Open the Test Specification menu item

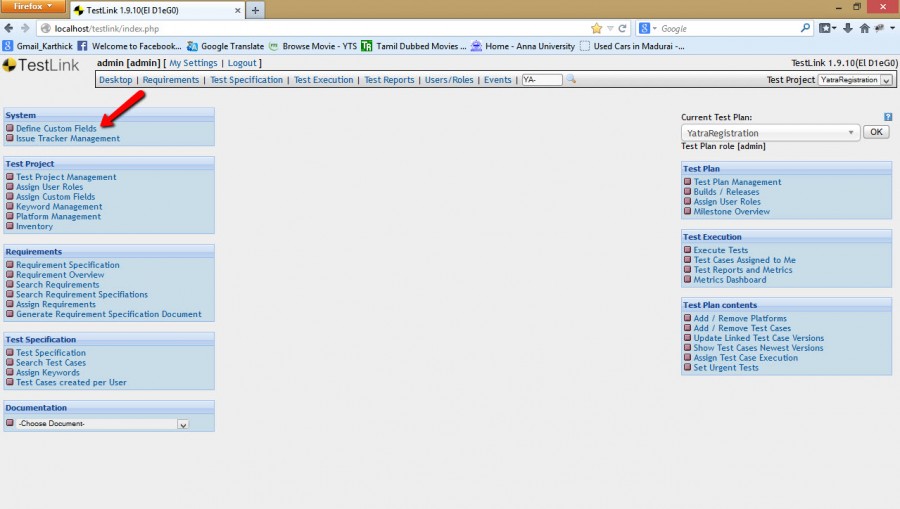(x=246, y=80)
